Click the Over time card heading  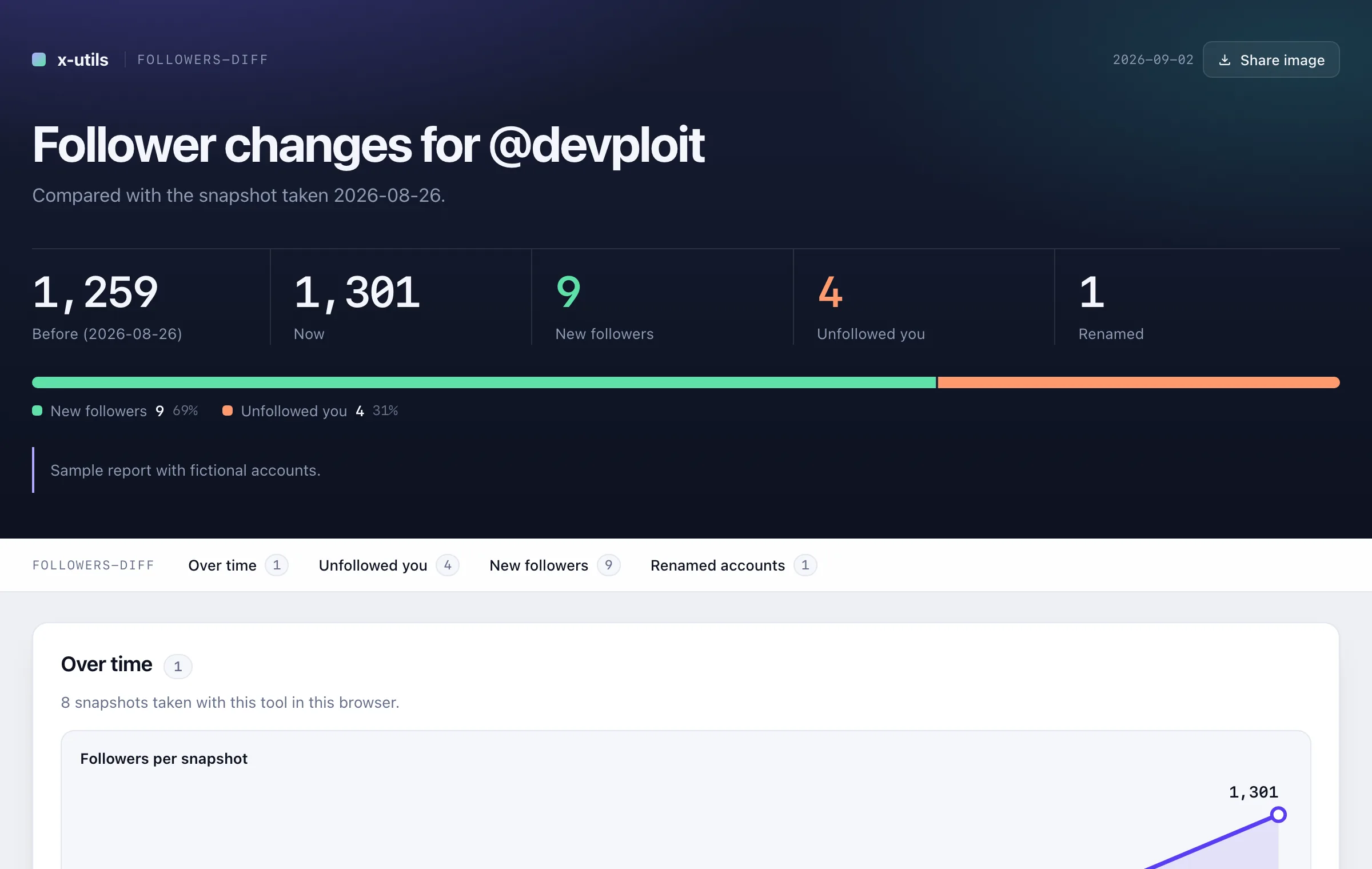pyautogui.click(x=107, y=664)
